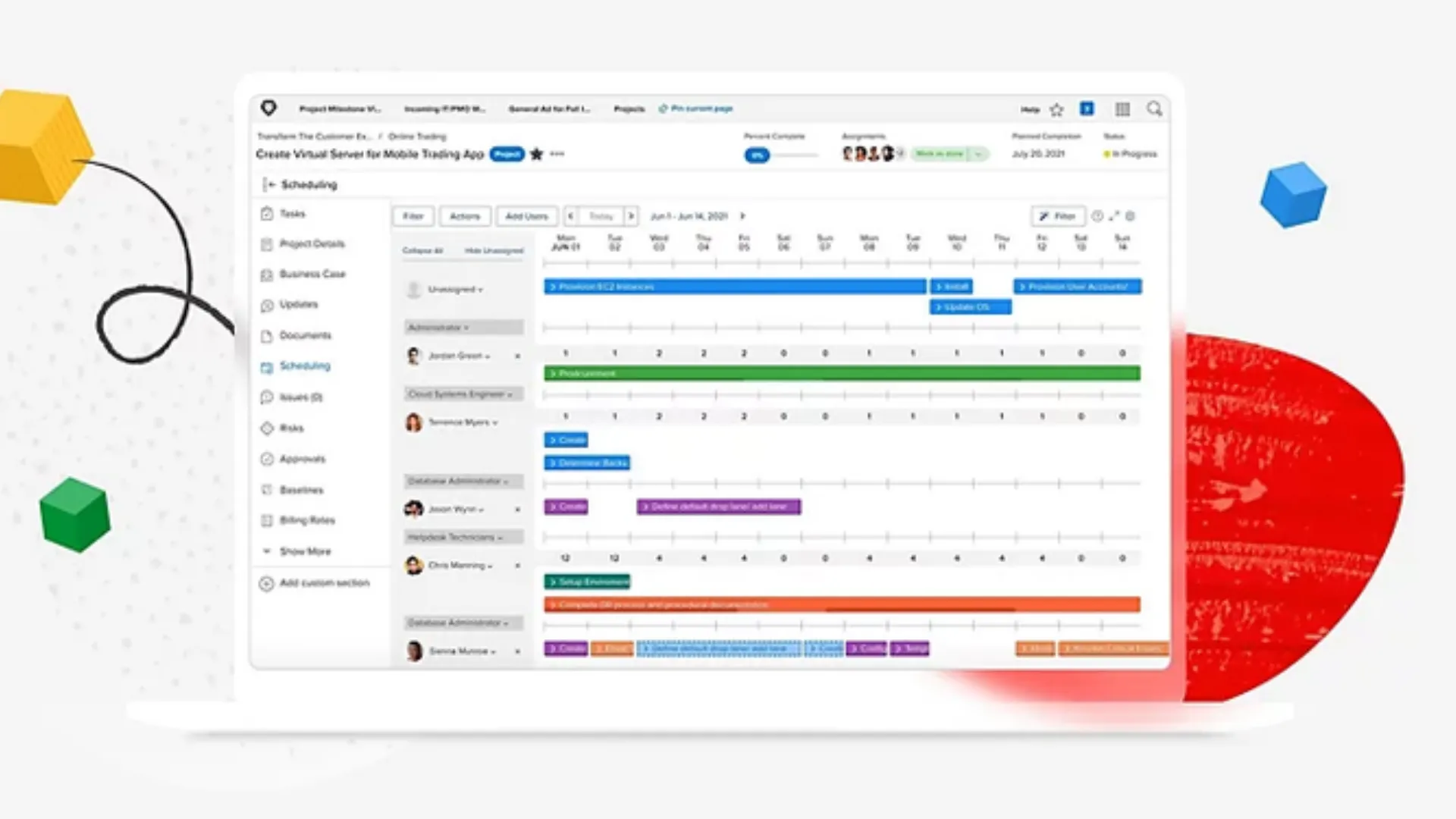
Task: Click the Add Users button
Action: [526, 216]
